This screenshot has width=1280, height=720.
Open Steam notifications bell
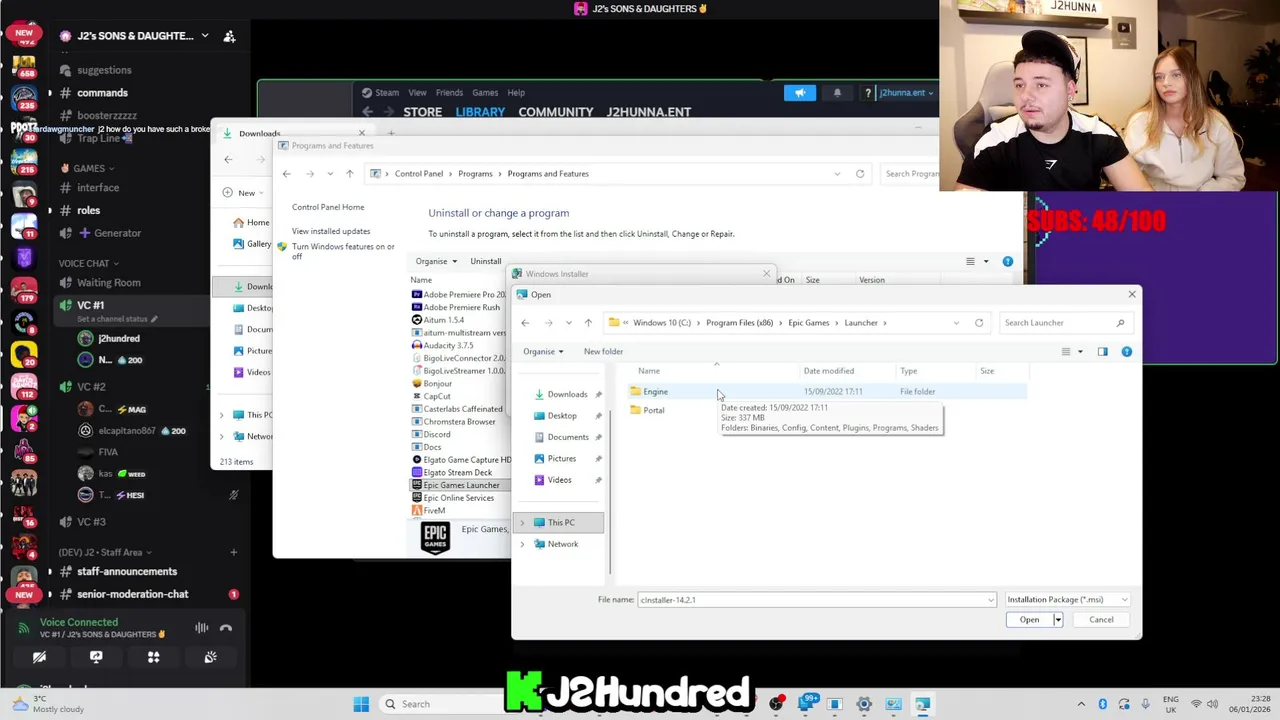pos(837,93)
